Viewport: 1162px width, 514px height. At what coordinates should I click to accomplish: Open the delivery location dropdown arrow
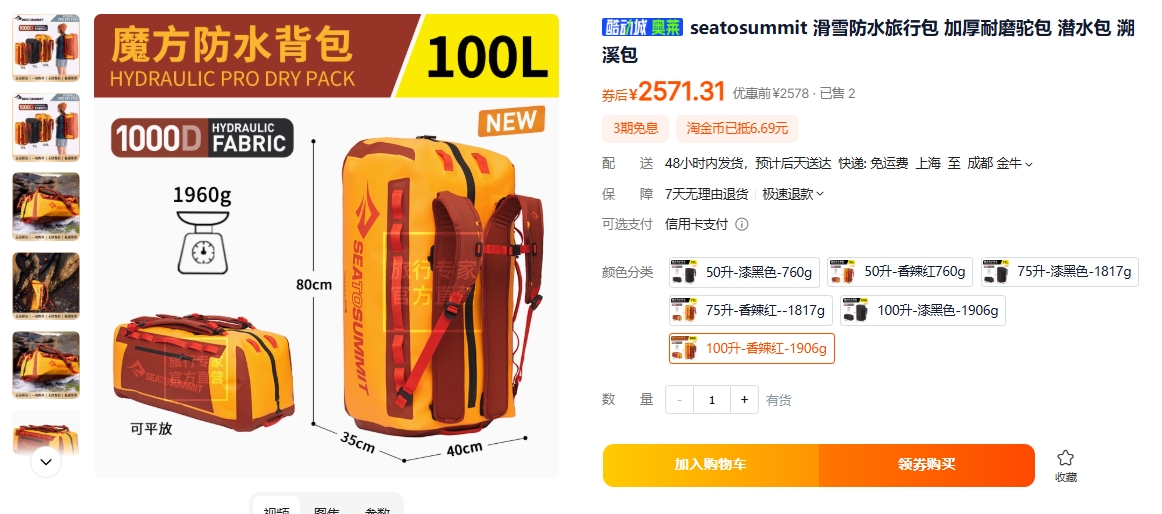1028,164
